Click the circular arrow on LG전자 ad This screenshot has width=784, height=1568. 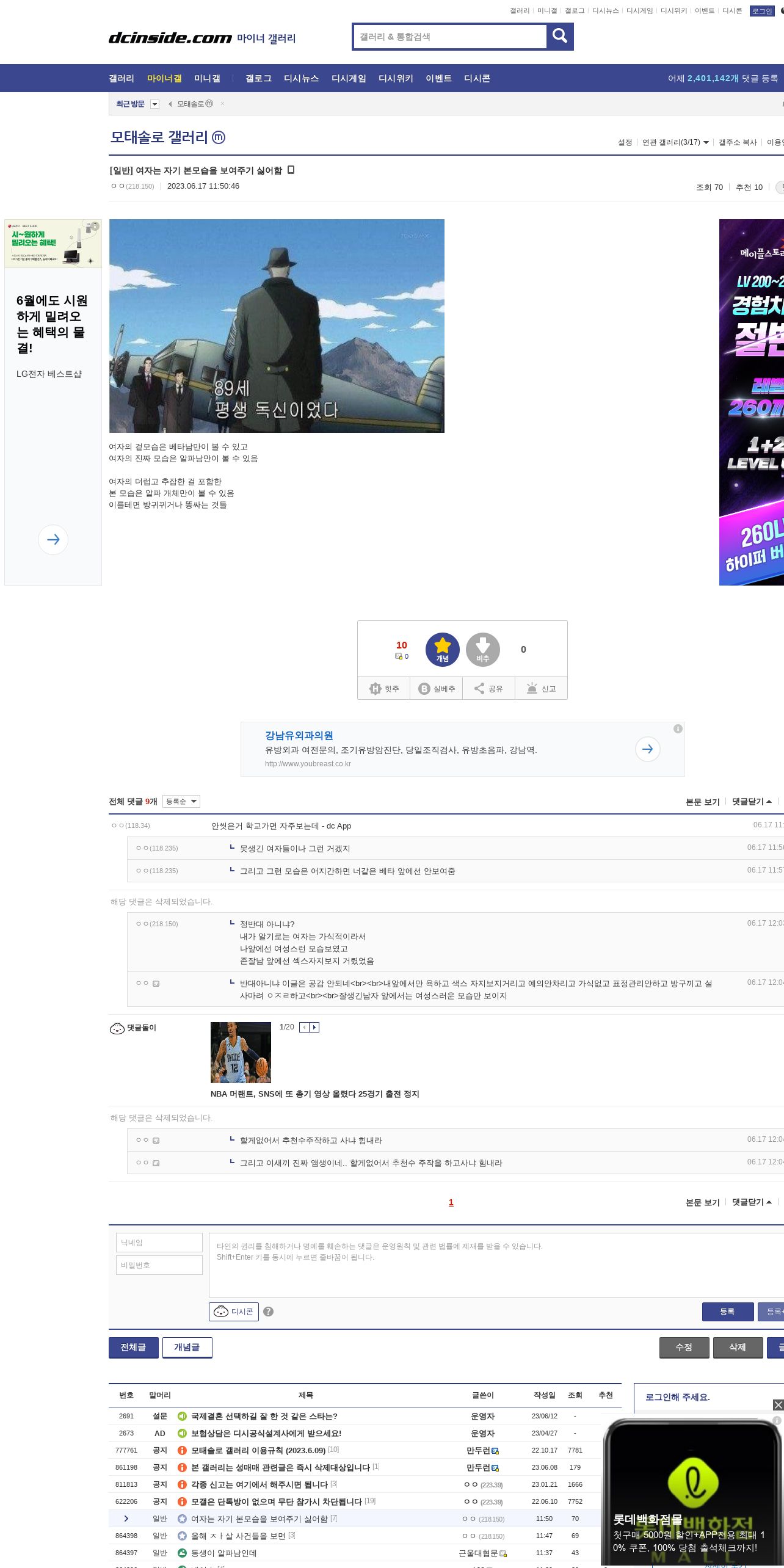(53, 539)
